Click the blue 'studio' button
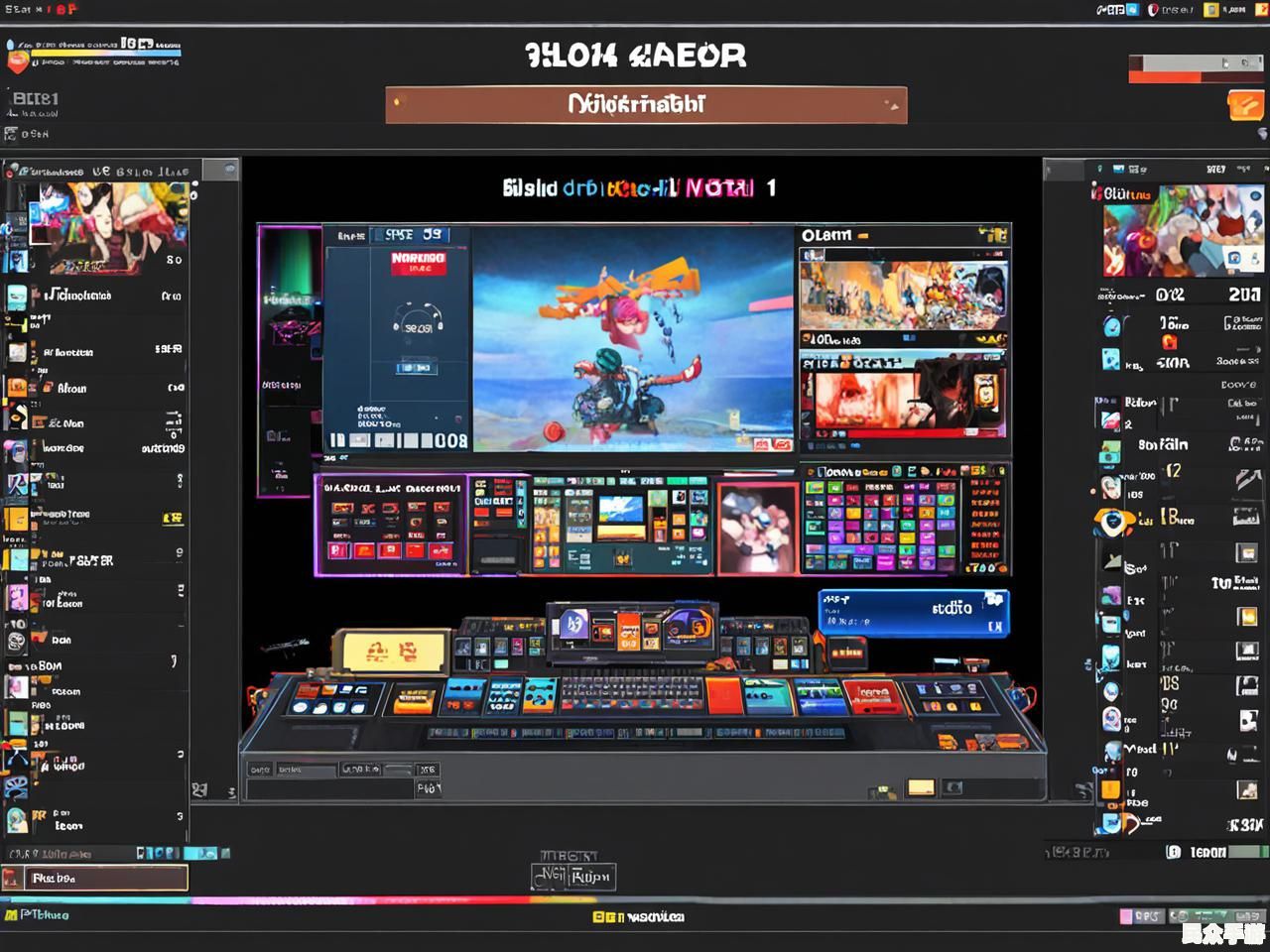Image resolution: width=1270 pixels, height=952 pixels. coord(913,612)
